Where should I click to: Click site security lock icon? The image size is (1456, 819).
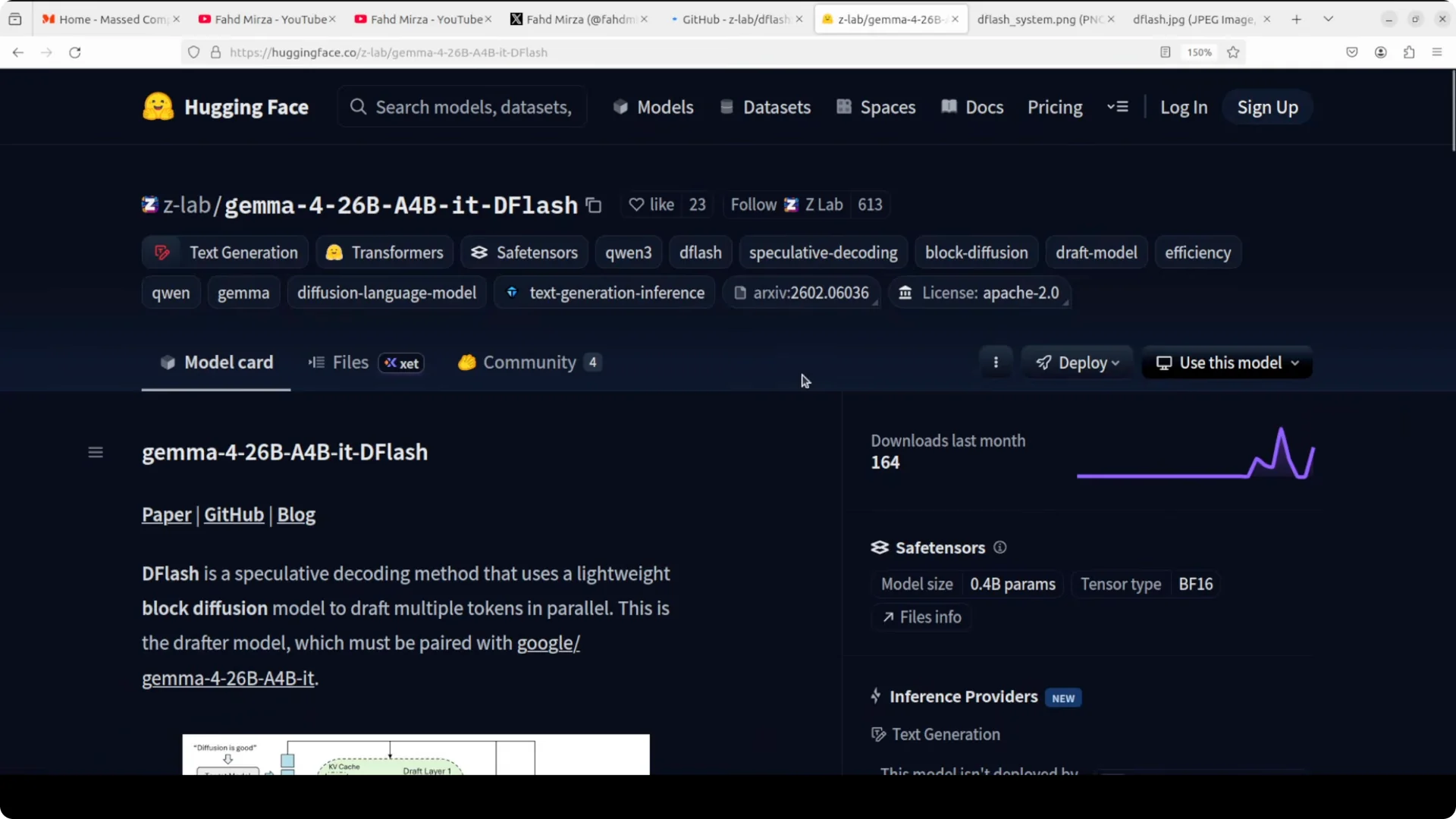click(215, 52)
